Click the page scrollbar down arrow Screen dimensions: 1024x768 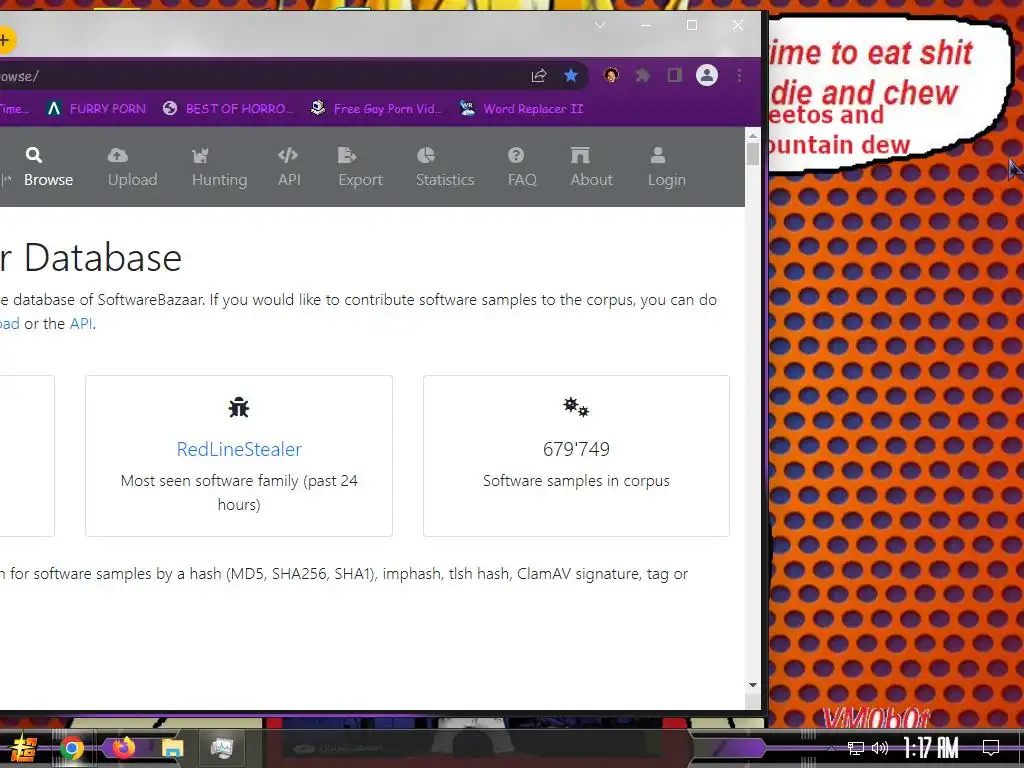(752, 684)
